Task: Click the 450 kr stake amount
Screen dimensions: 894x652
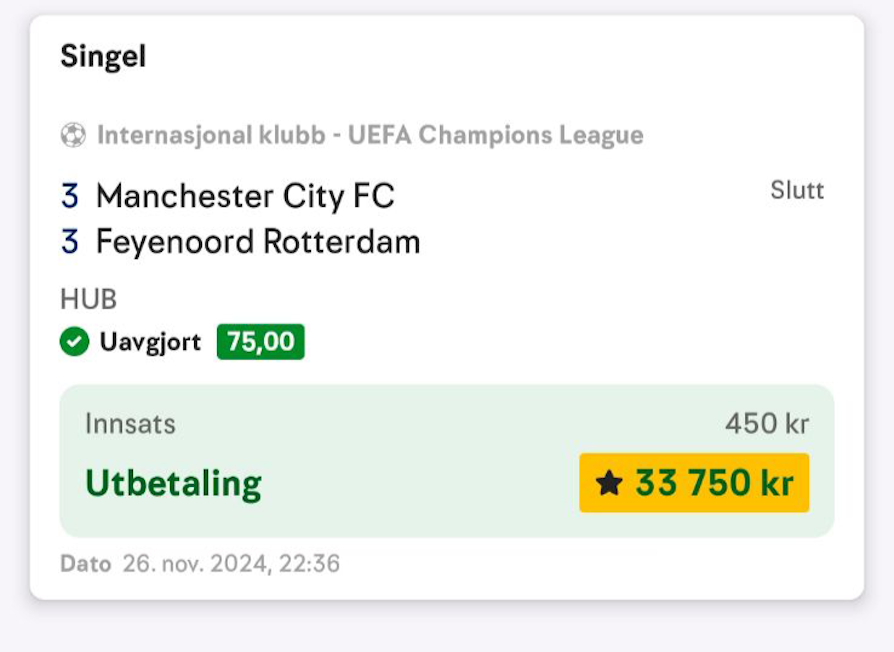Action: pyautogui.click(x=767, y=424)
